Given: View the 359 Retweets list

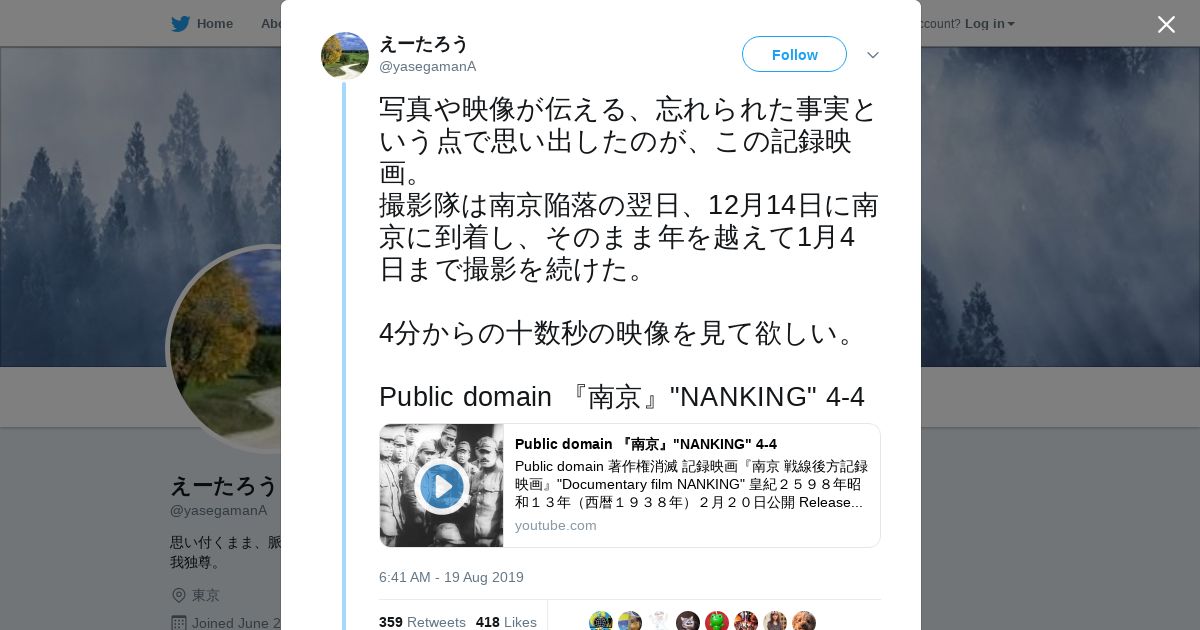Looking at the screenshot, I should click(x=421, y=622).
